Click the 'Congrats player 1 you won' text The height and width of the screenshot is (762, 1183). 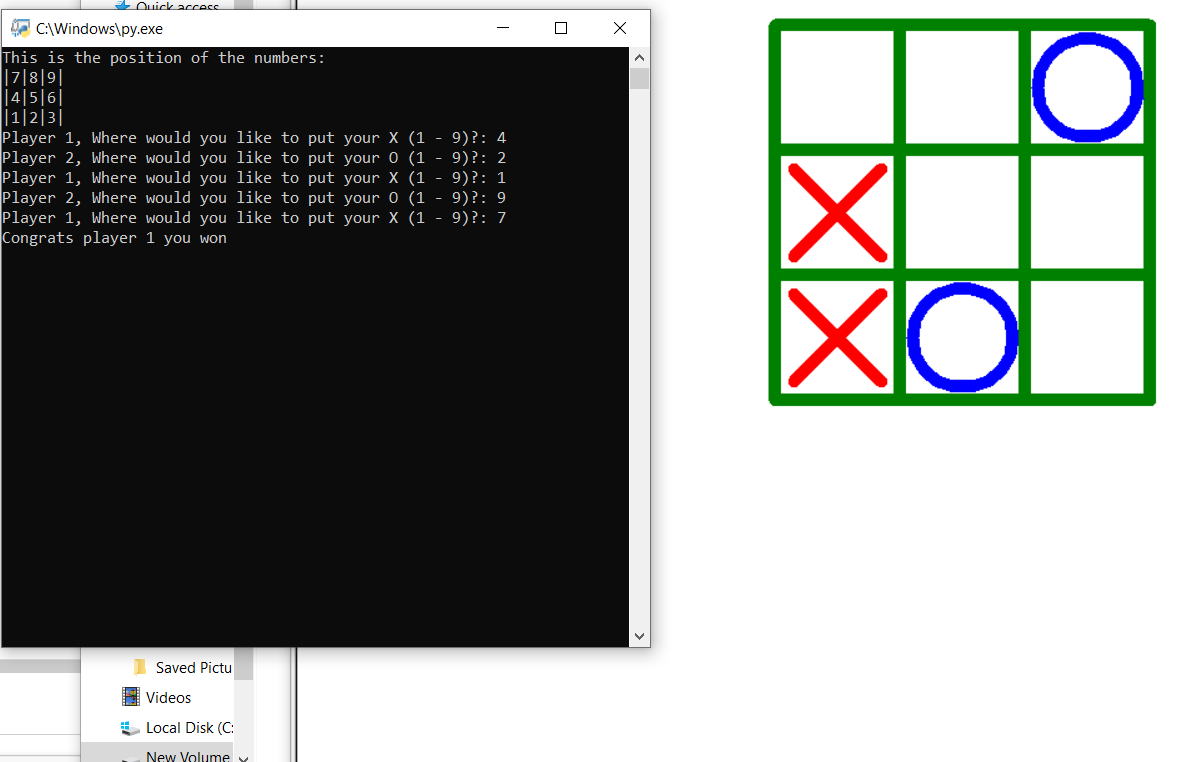[x=114, y=237]
